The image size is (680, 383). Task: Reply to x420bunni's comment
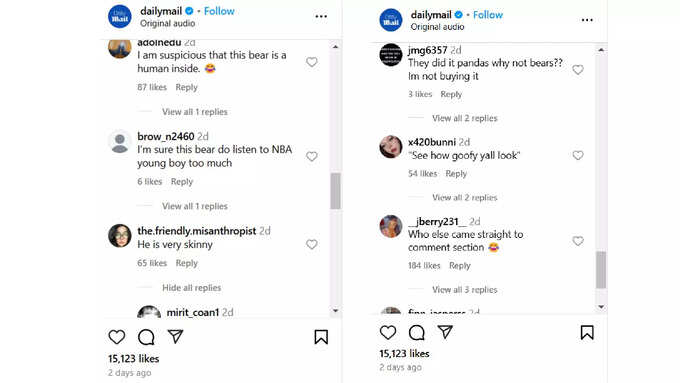point(456,173)
